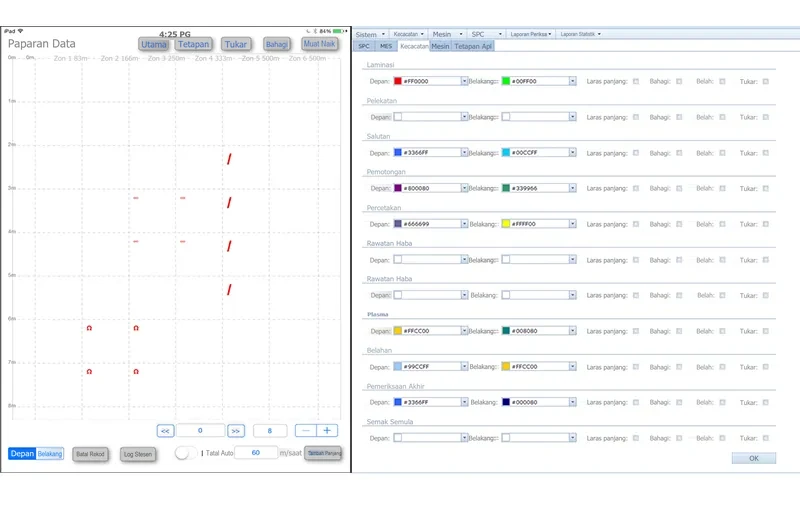
Task: Toggle the Total Auto switch
Action: click(x=185, y=453)
